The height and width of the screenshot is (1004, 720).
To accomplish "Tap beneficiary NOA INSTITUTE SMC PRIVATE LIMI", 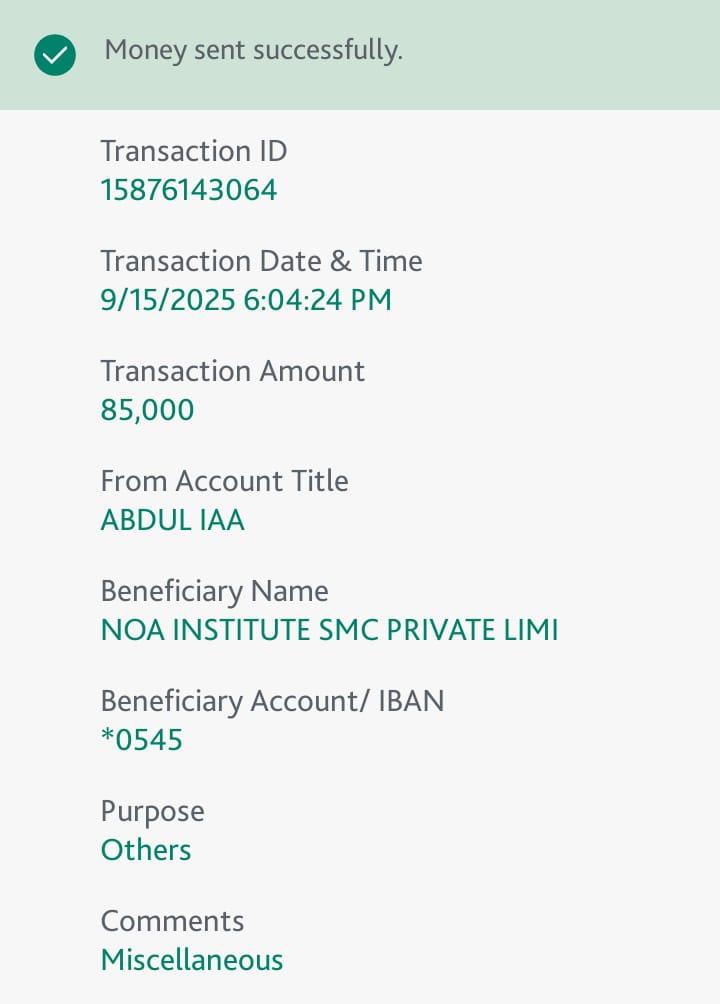I will click(329, 630).
